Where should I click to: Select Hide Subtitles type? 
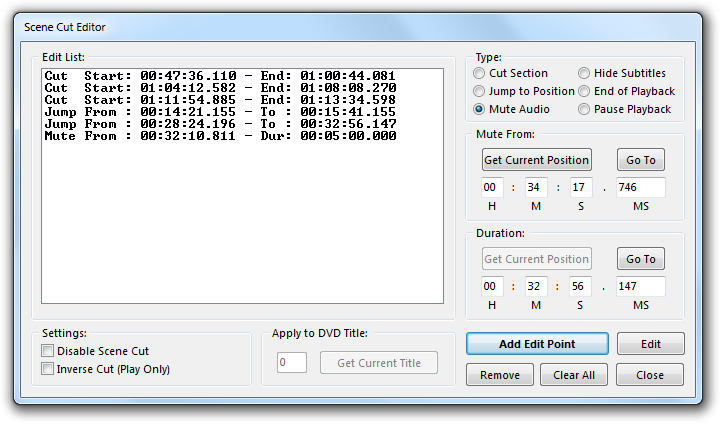[584, 73]
